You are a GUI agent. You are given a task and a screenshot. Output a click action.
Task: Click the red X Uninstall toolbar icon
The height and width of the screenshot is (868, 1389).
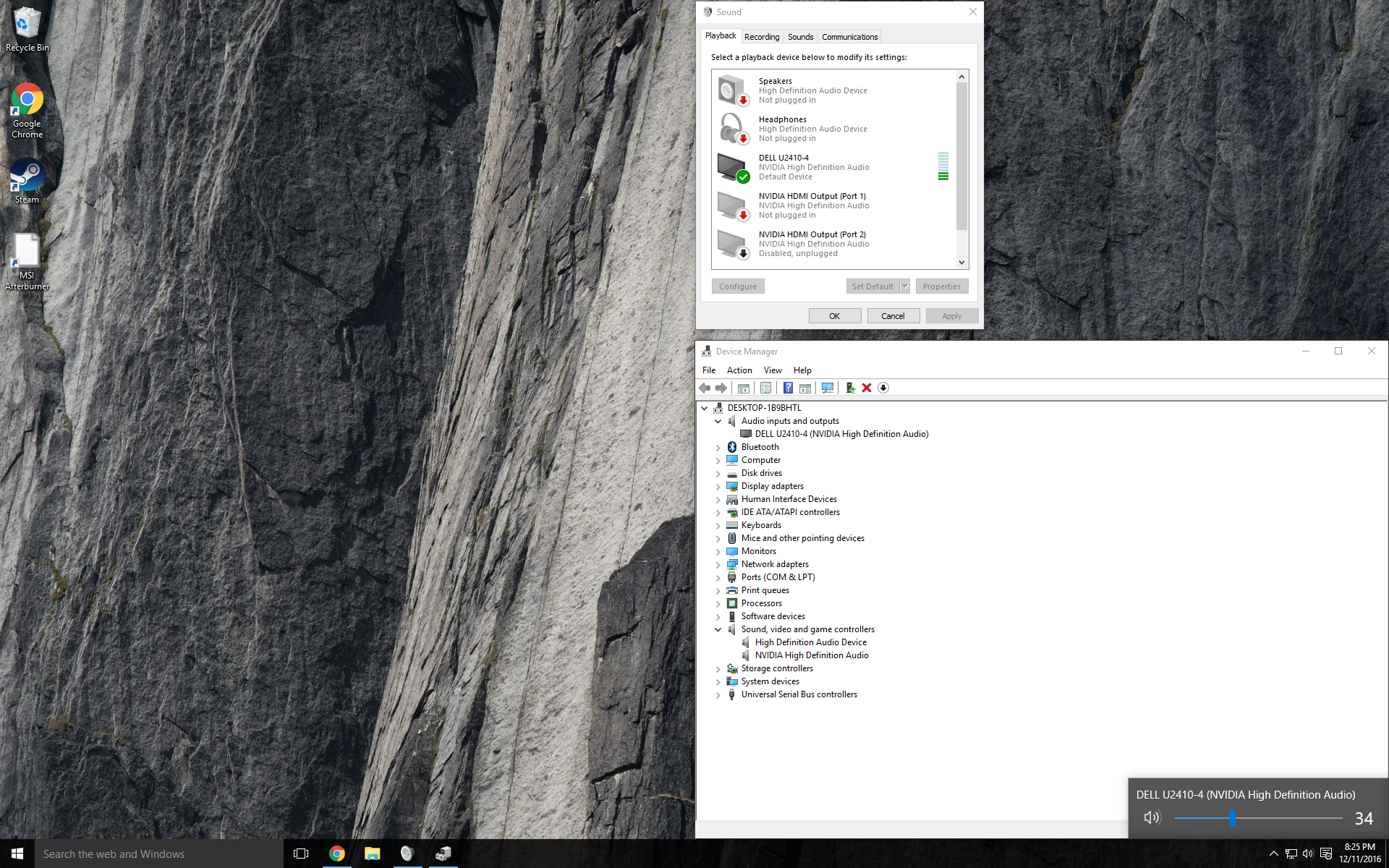(867, 388)
